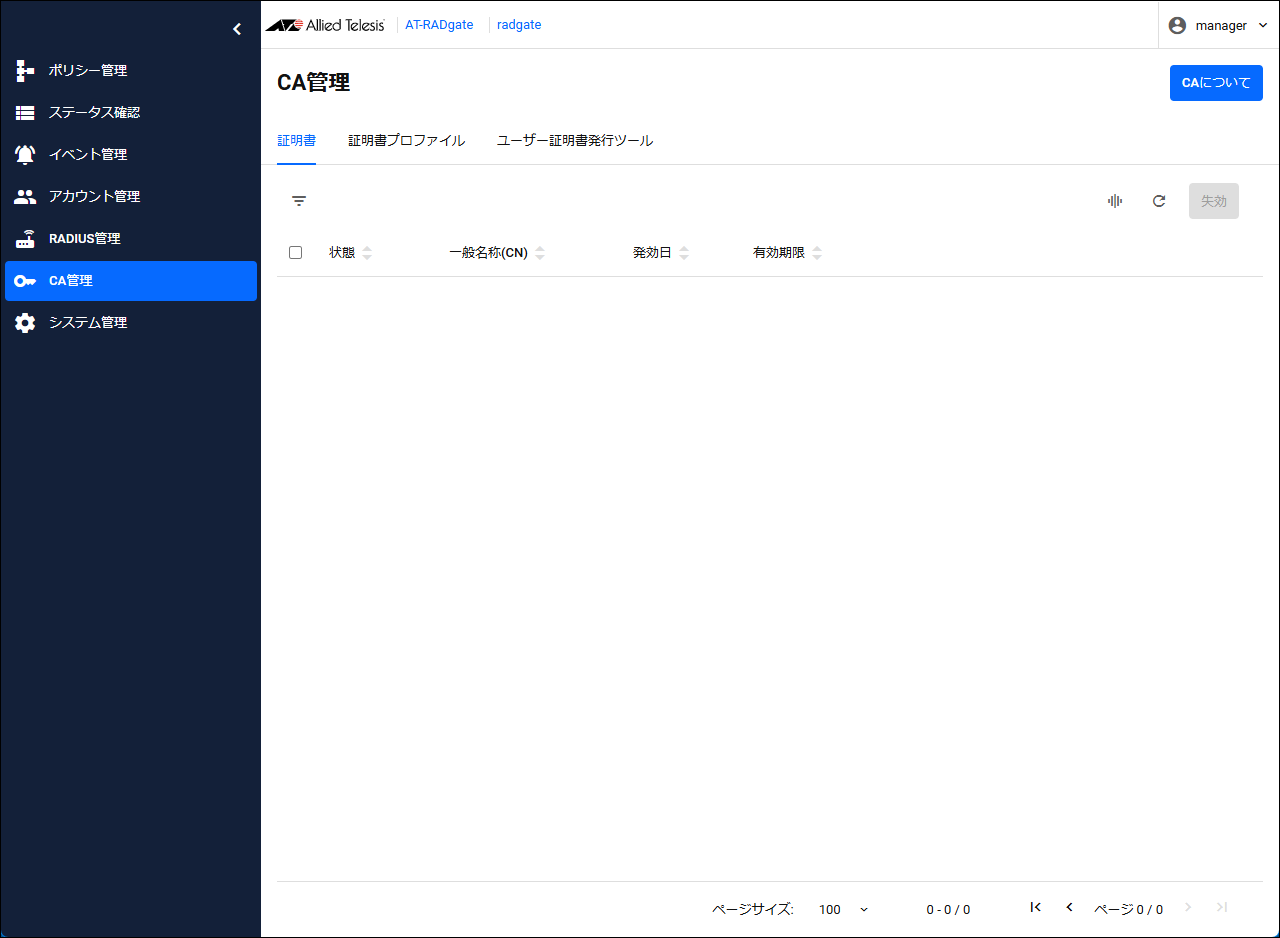Open ステータス確認 menu
The width and height of the screenshot is (1280, 938).
pyautogui.click(x=131, y=112)
